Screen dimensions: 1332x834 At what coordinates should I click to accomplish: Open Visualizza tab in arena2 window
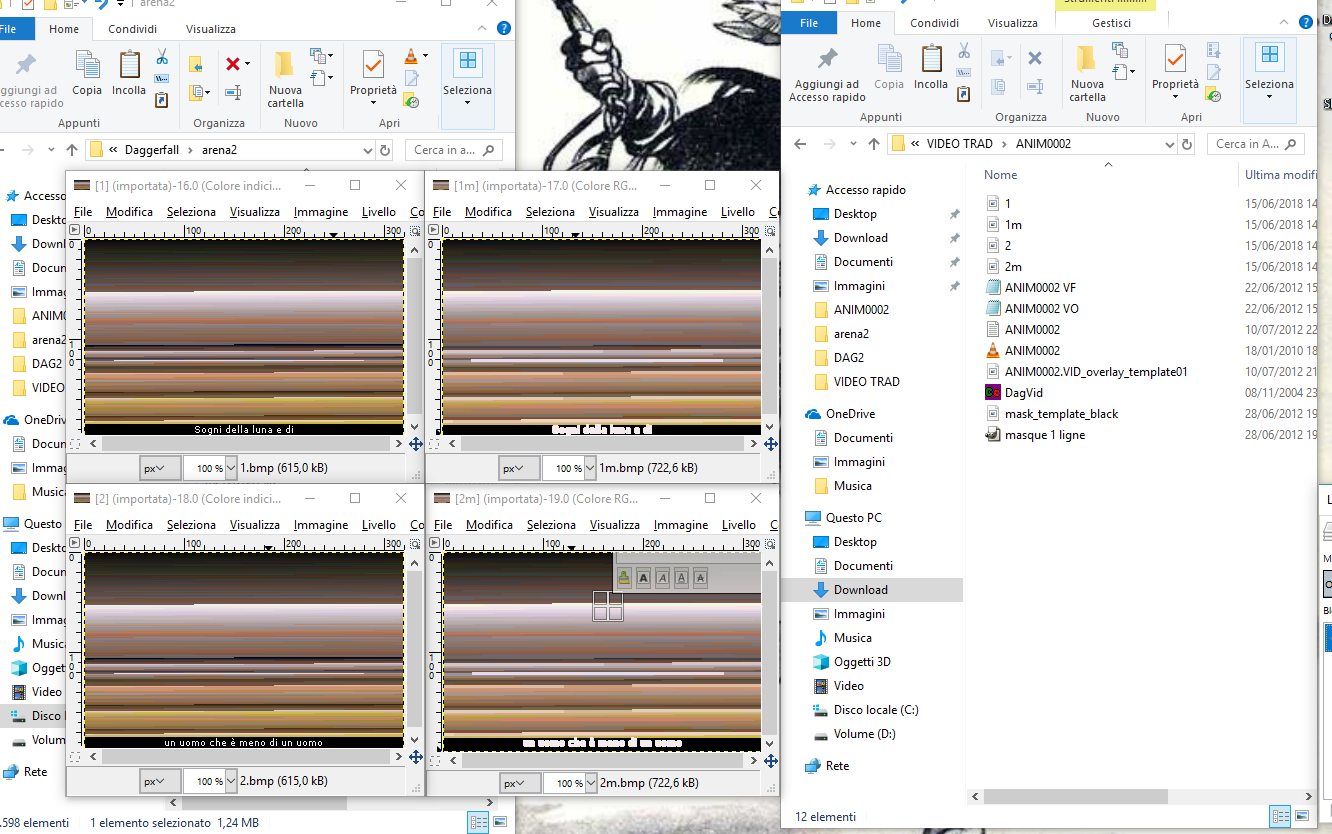click(211, 29)
